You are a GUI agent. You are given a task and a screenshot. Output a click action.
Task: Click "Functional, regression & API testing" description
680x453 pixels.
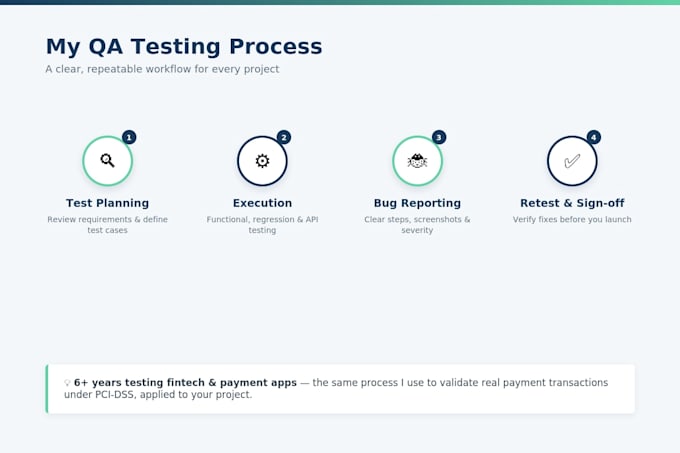click(x=262, y=225)
